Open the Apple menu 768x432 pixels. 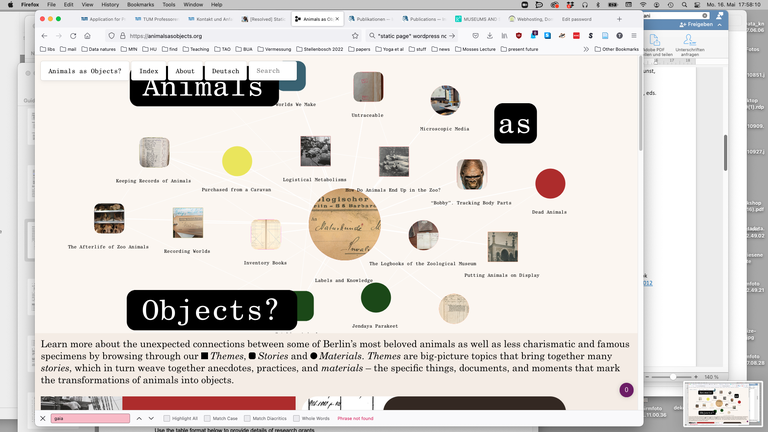coord(10,4)
